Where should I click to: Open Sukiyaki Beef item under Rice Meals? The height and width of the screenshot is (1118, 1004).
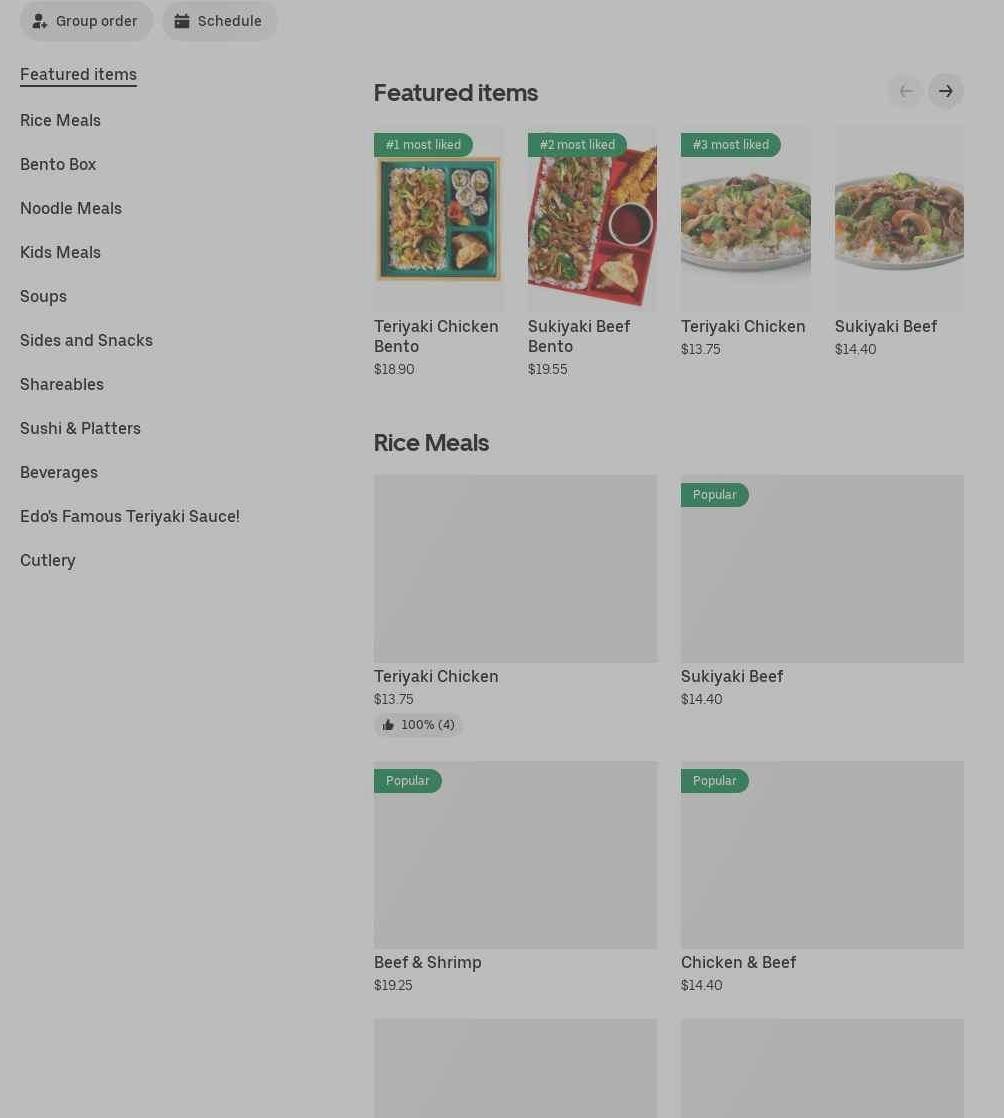(x=822, y=569)
